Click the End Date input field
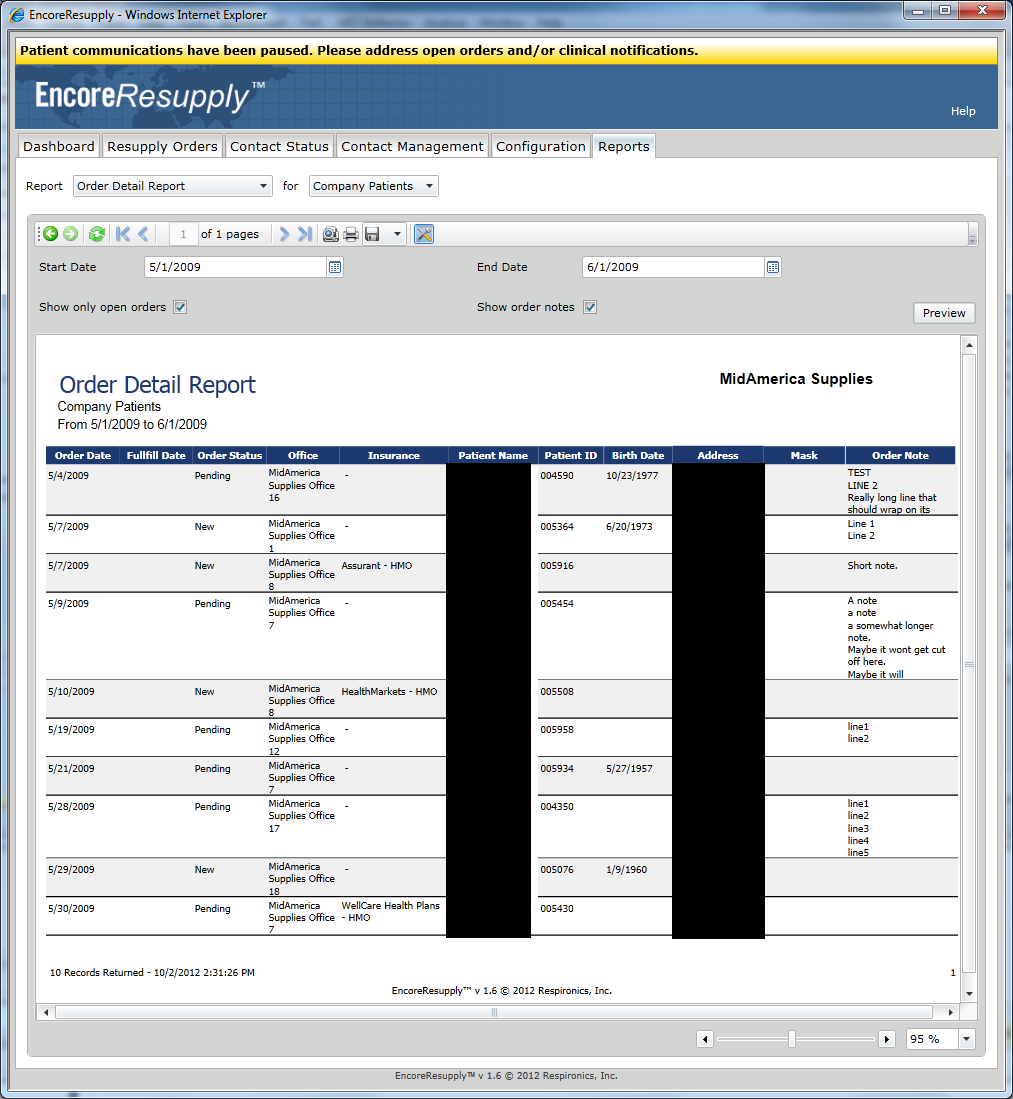The height and width of the screenshot is (1099, 1013). click(673, 267)
